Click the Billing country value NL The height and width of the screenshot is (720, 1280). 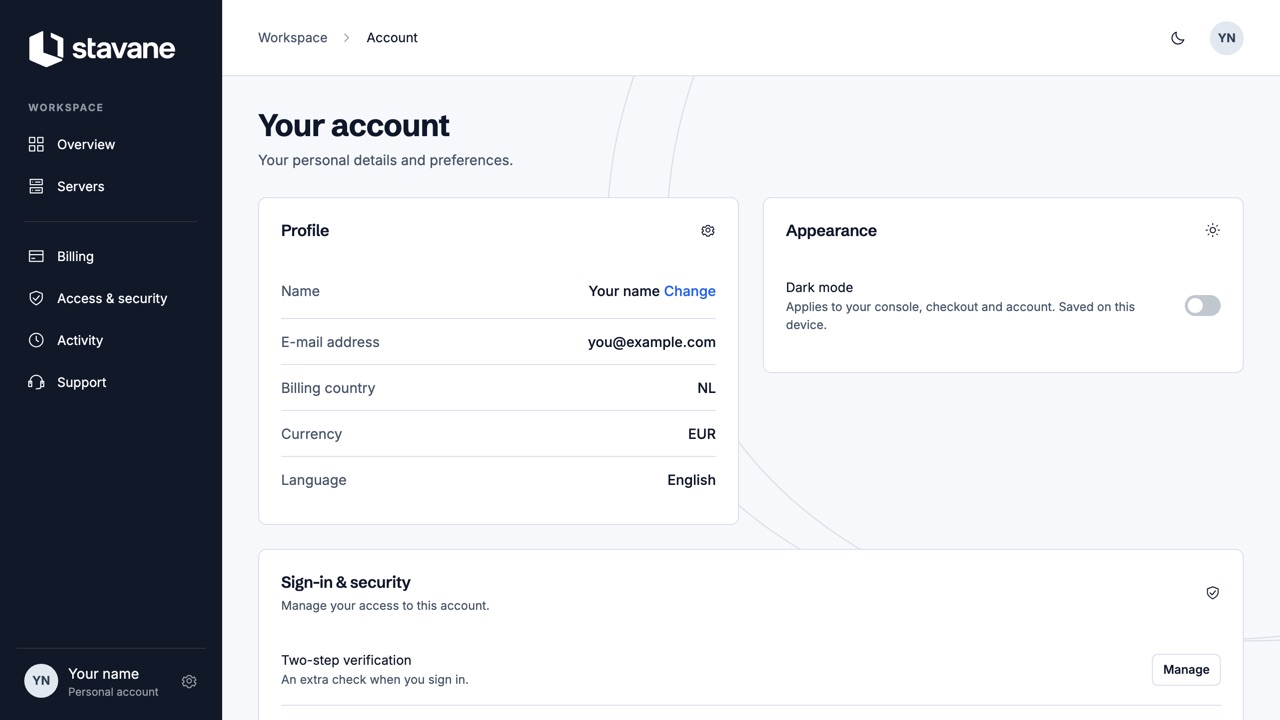click(706, 388)
